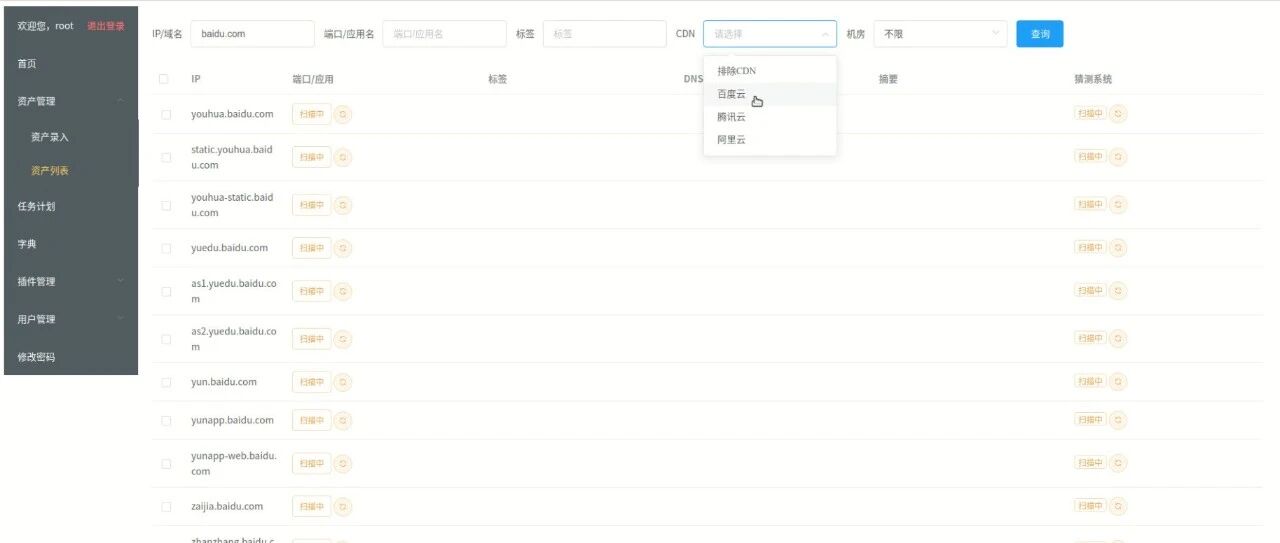This screenshot has height=543, width=1280.
Task: Rescan guessed system for yunapp.baidu.com
Action: [x=1118, y=419]
